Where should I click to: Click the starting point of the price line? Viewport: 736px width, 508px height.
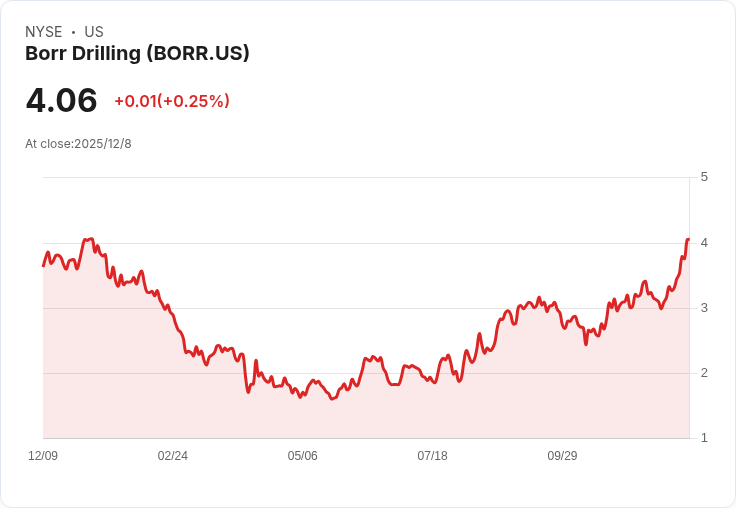pos(43,265)
